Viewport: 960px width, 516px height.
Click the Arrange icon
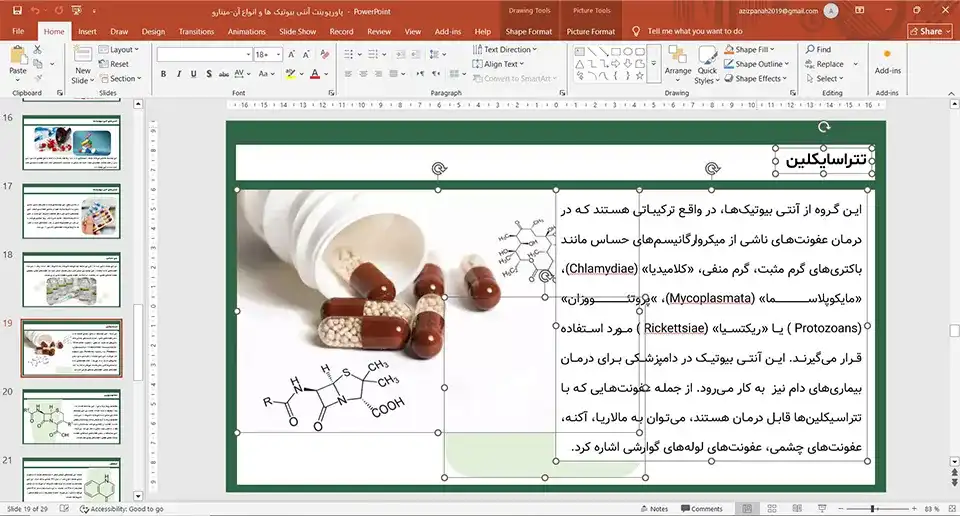coord(678,56)
